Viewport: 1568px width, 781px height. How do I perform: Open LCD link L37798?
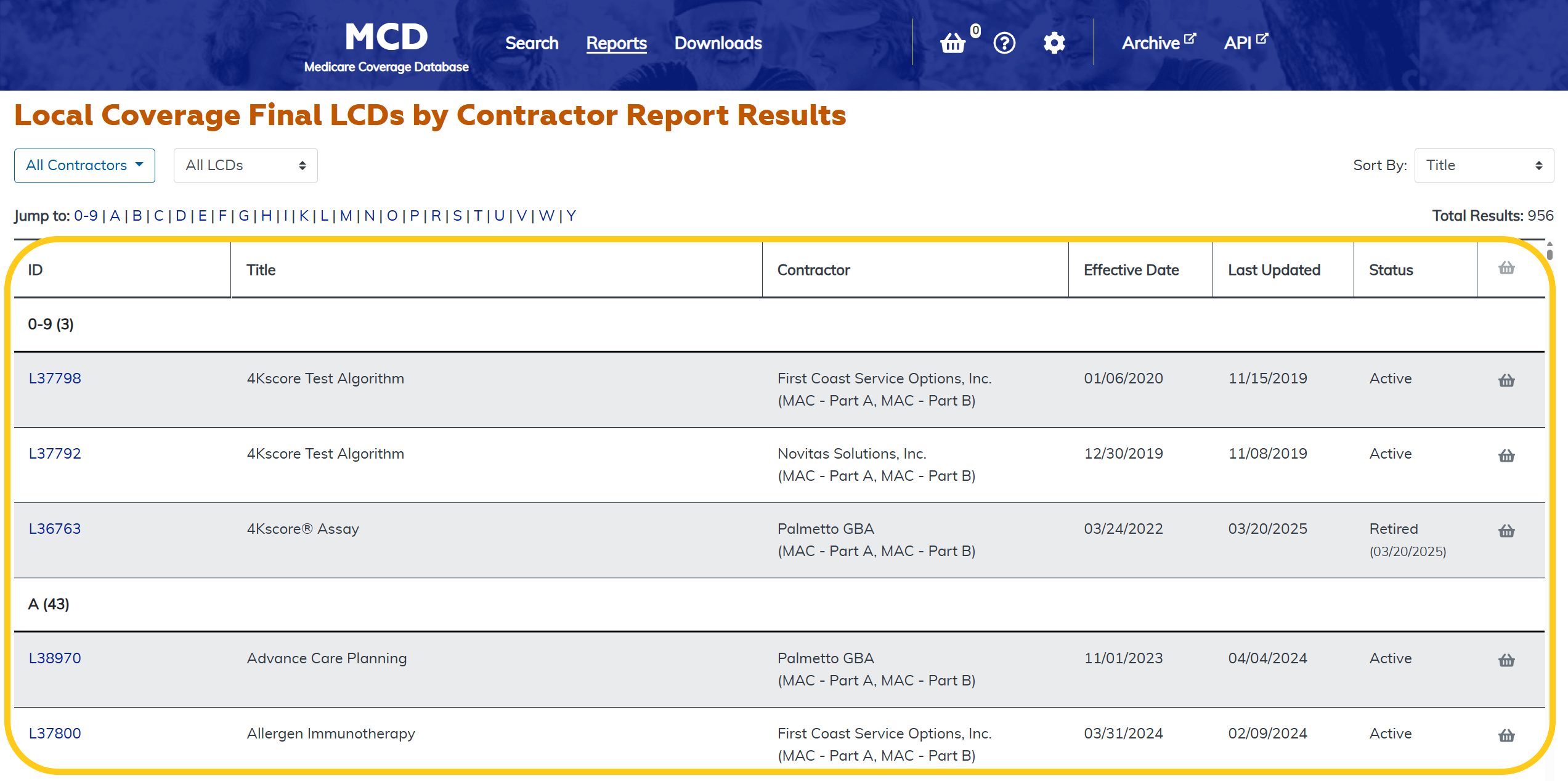[55, 378]
